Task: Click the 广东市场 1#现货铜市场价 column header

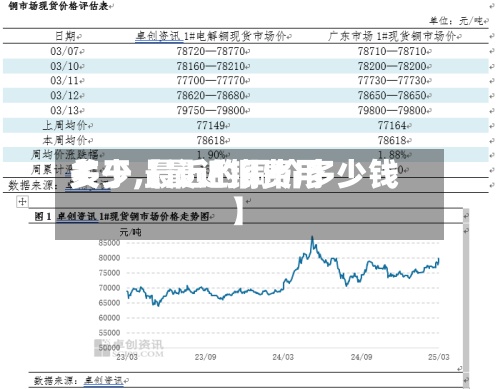Action: pyautogui.click(x=392, y=36)
